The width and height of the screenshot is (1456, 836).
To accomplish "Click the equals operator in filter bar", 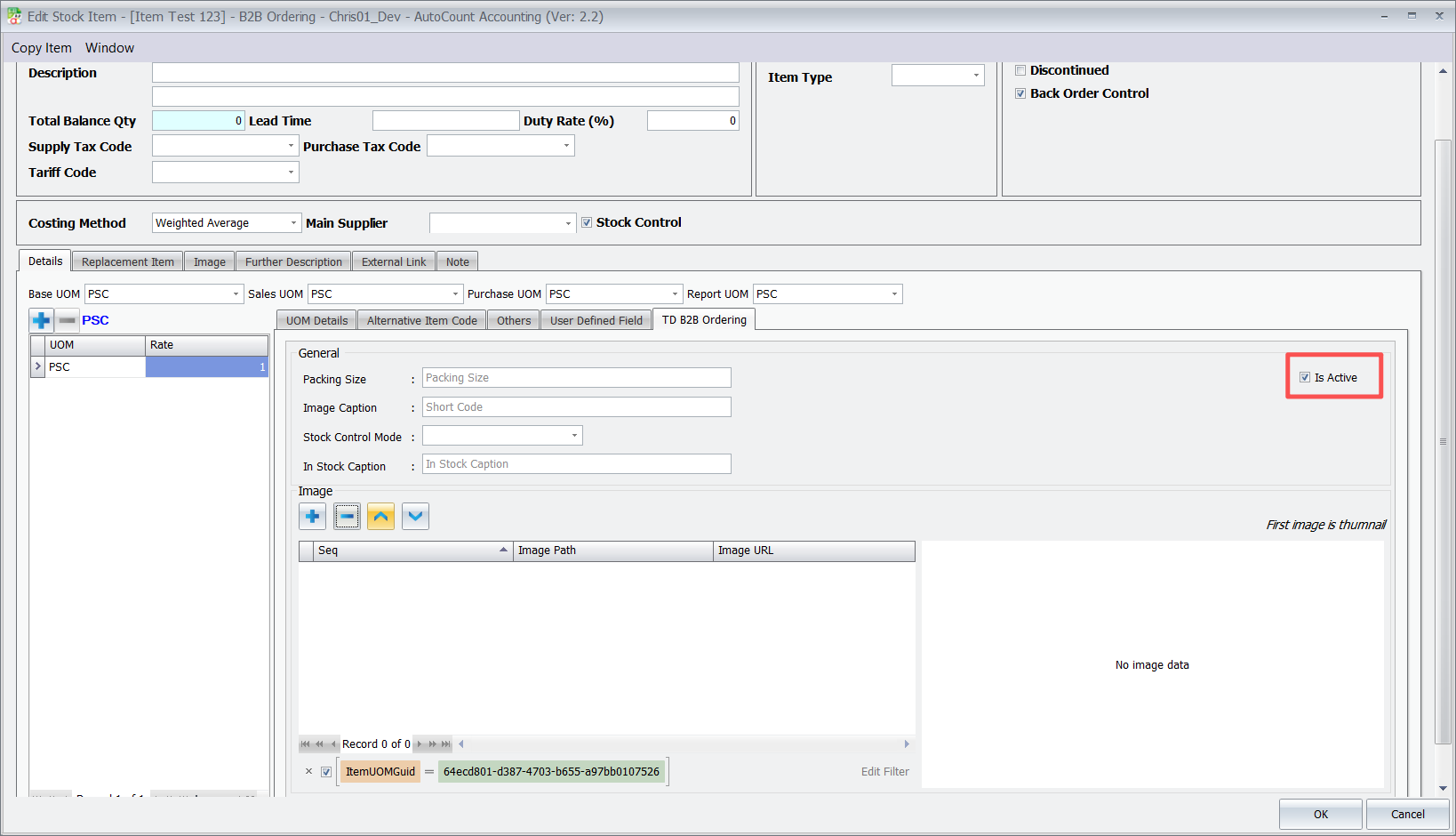I will pos(429,772).
